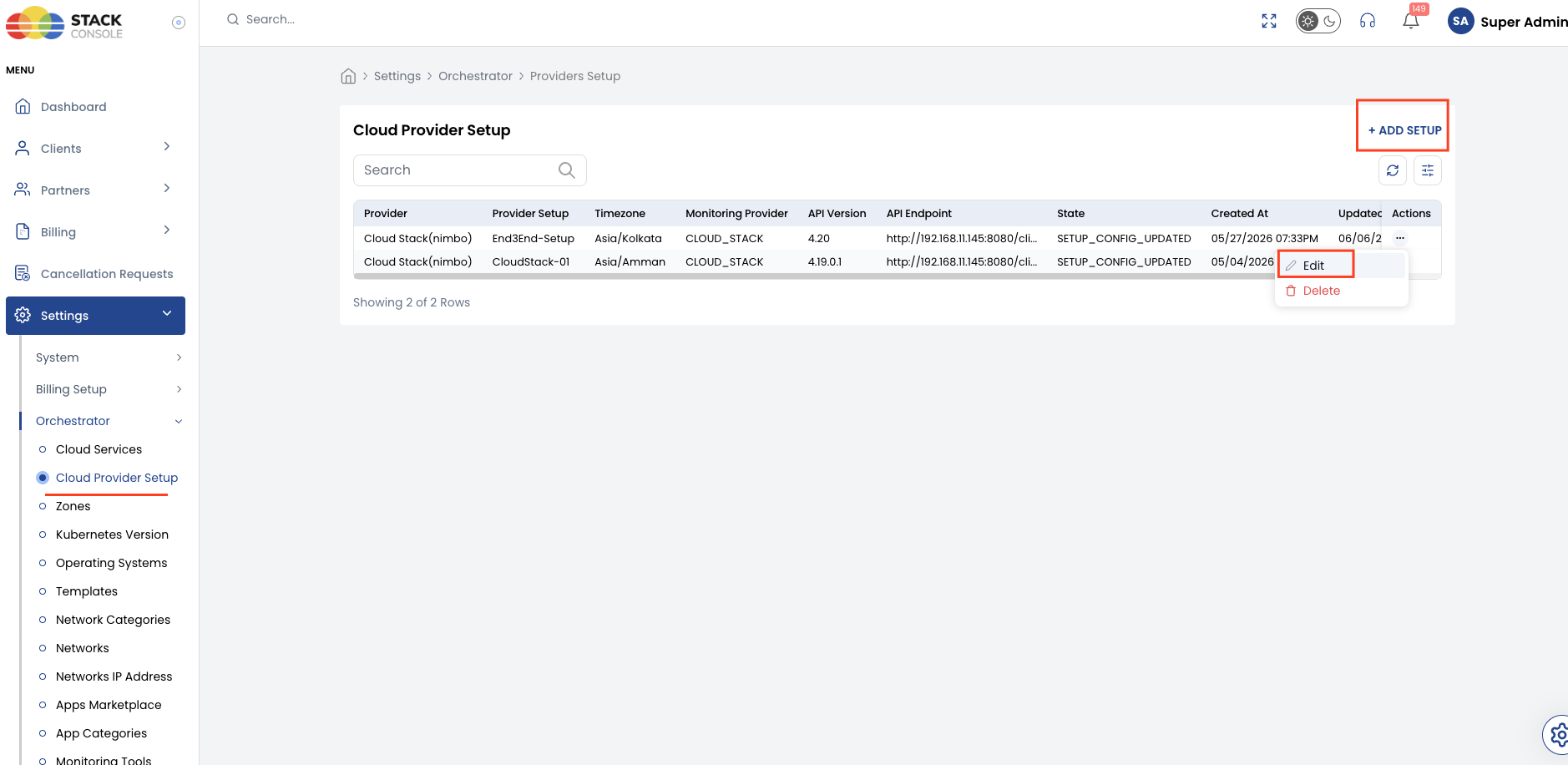Click the Clients person icon
This screenshot has width=1568, height=765.
coord(23,149)
